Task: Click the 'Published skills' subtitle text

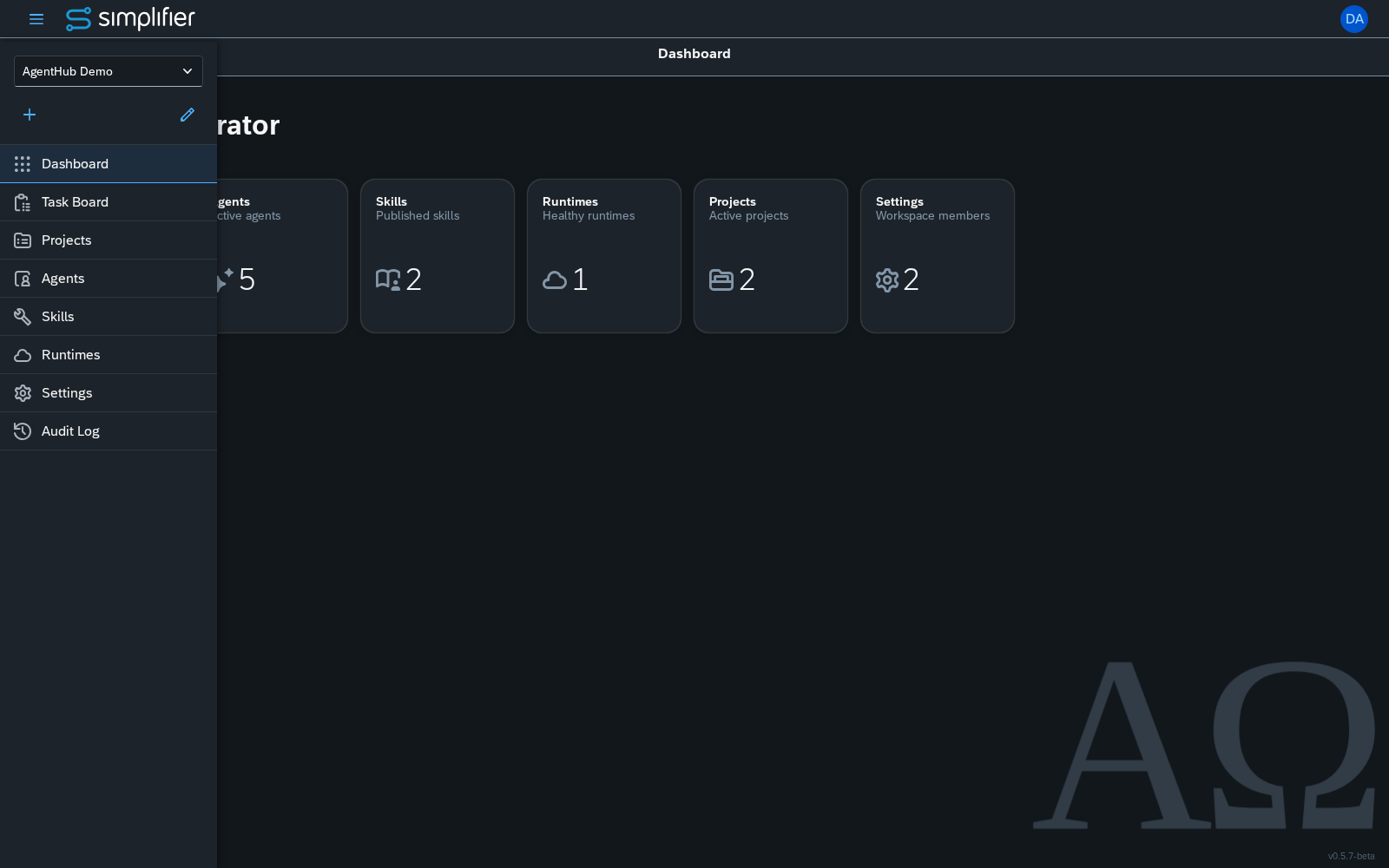Action: coord(418,216)
